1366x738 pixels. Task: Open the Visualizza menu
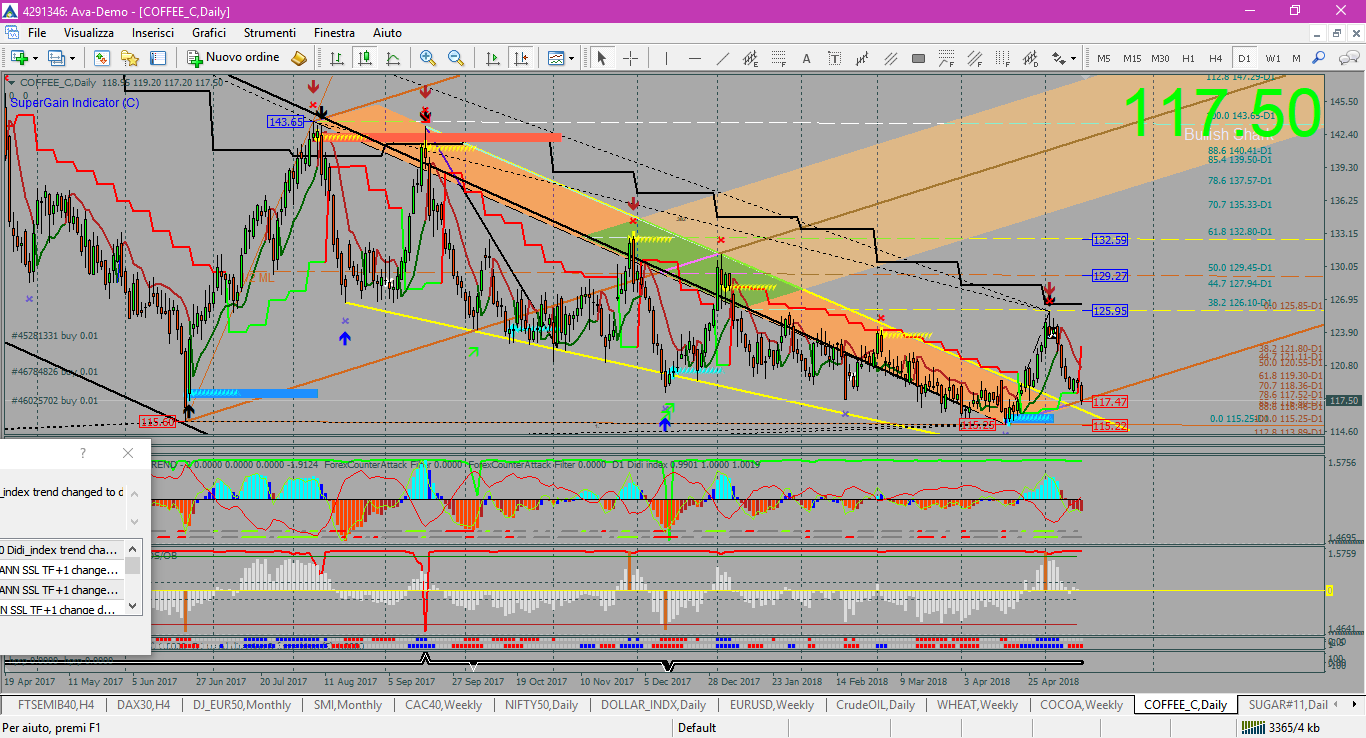[x=89, y=33]
